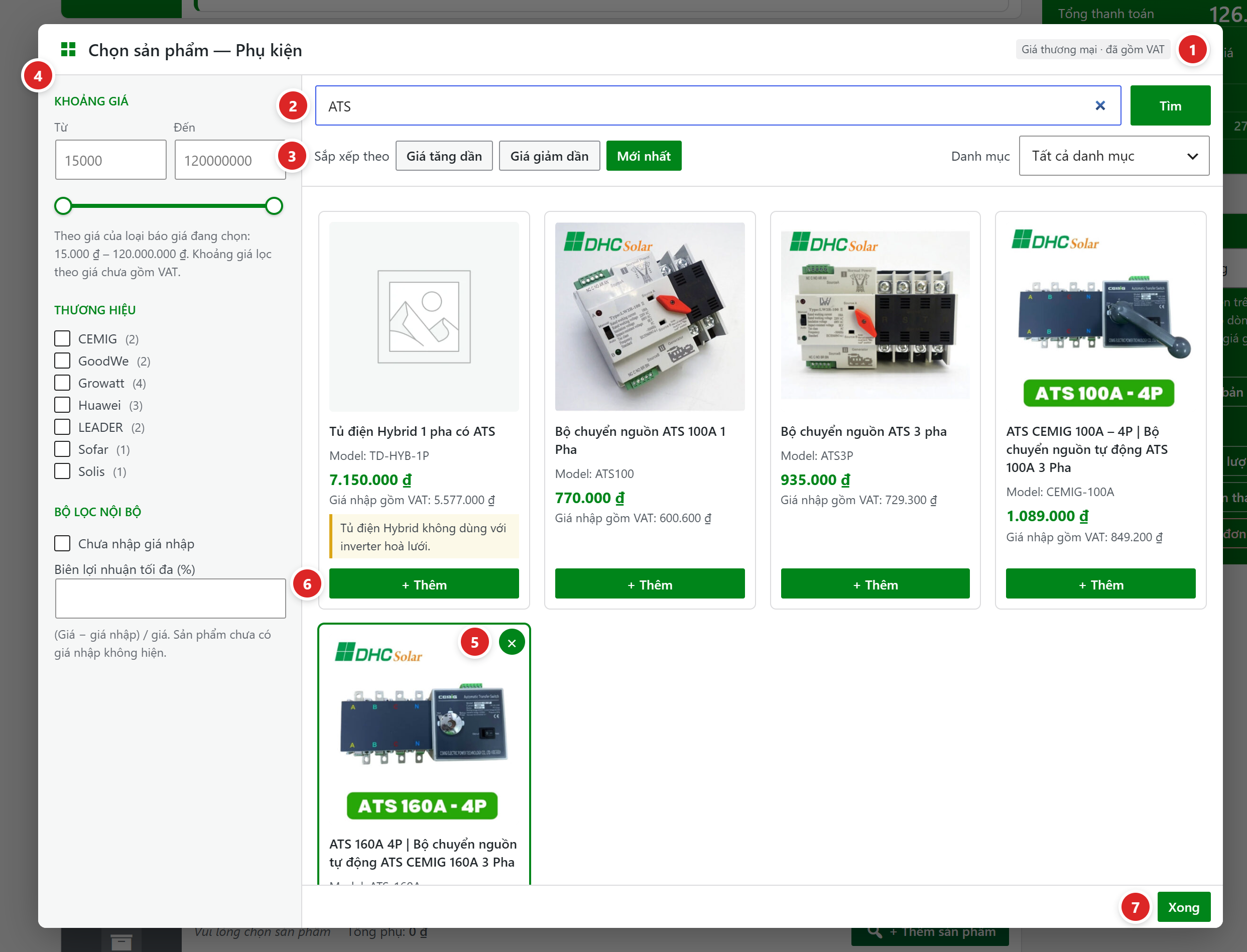The image size is (1247, 952).
Task: Enable the Growatt brand filter
Action: pos(62,383)
